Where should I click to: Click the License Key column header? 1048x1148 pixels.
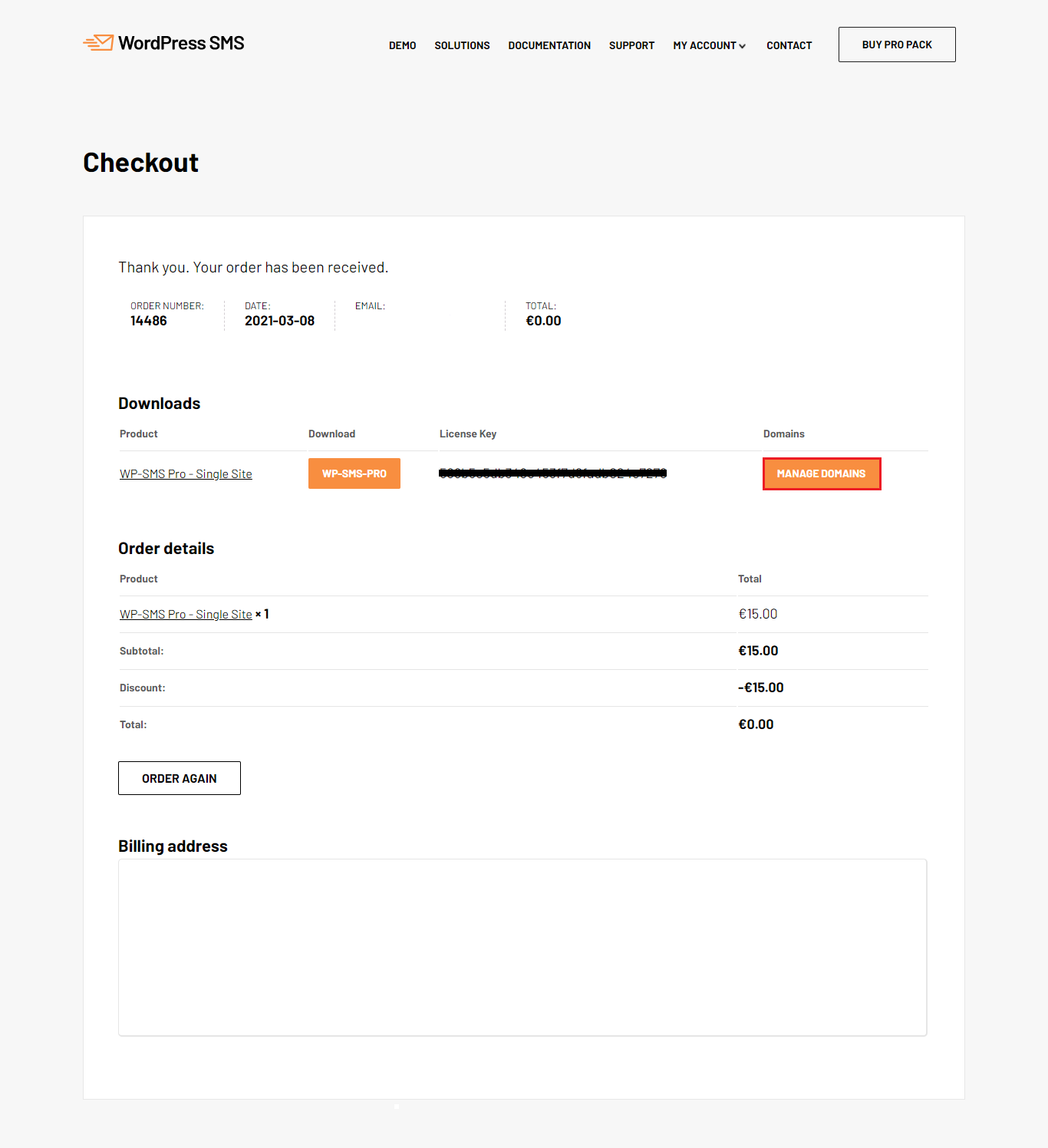[x=468, y=434]
